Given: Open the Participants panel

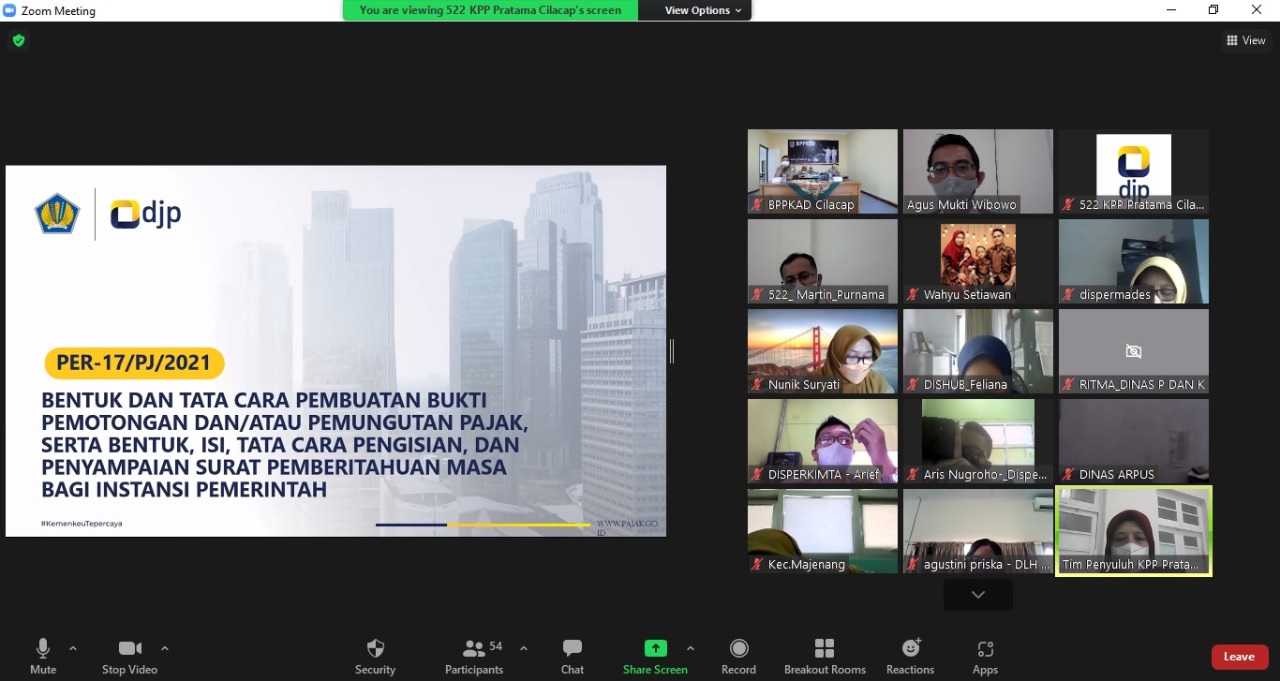Looking at the screenshot, I should [x=475, y=656].
